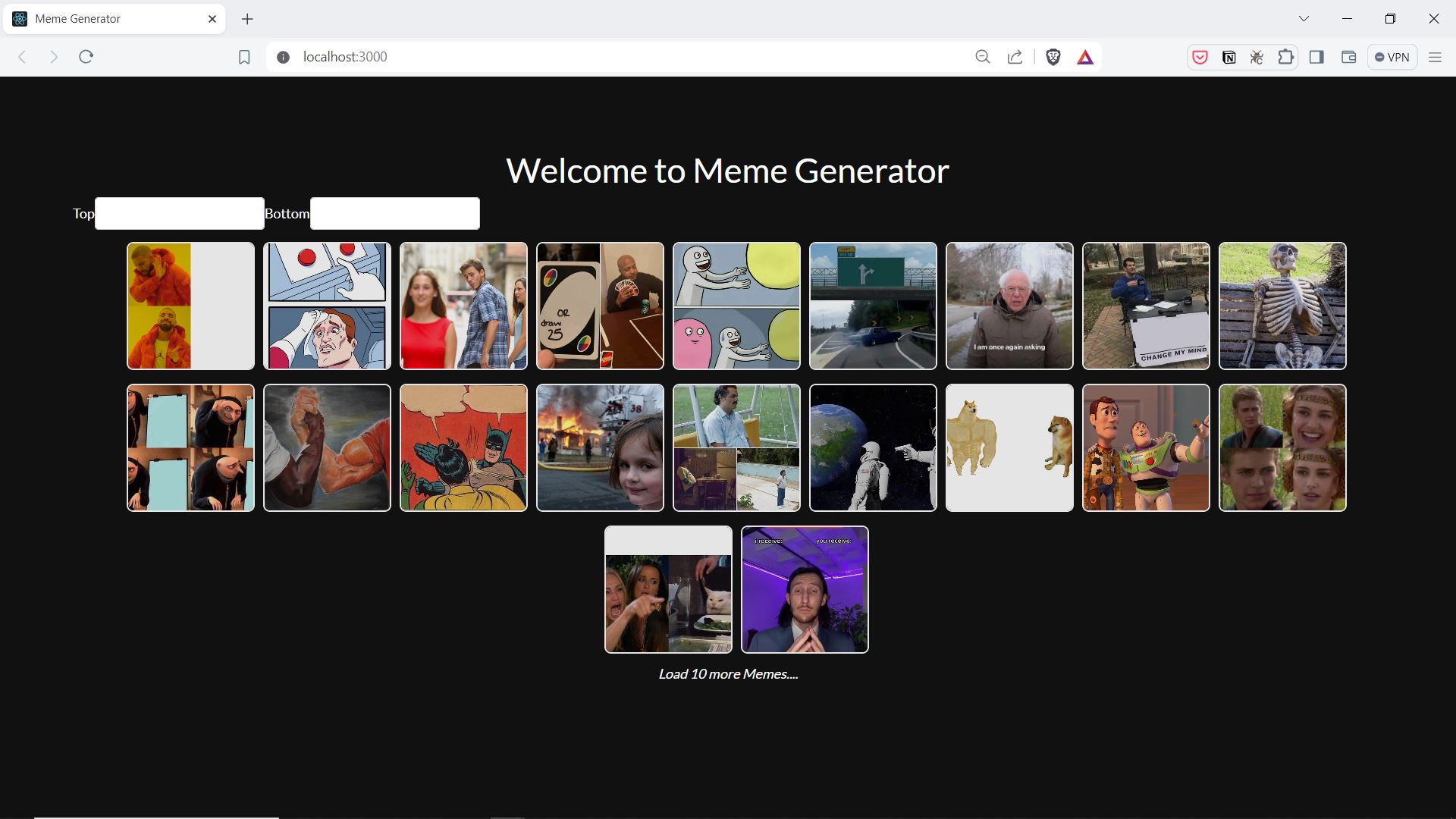Click the Top text input field

(x=179, y=214)
